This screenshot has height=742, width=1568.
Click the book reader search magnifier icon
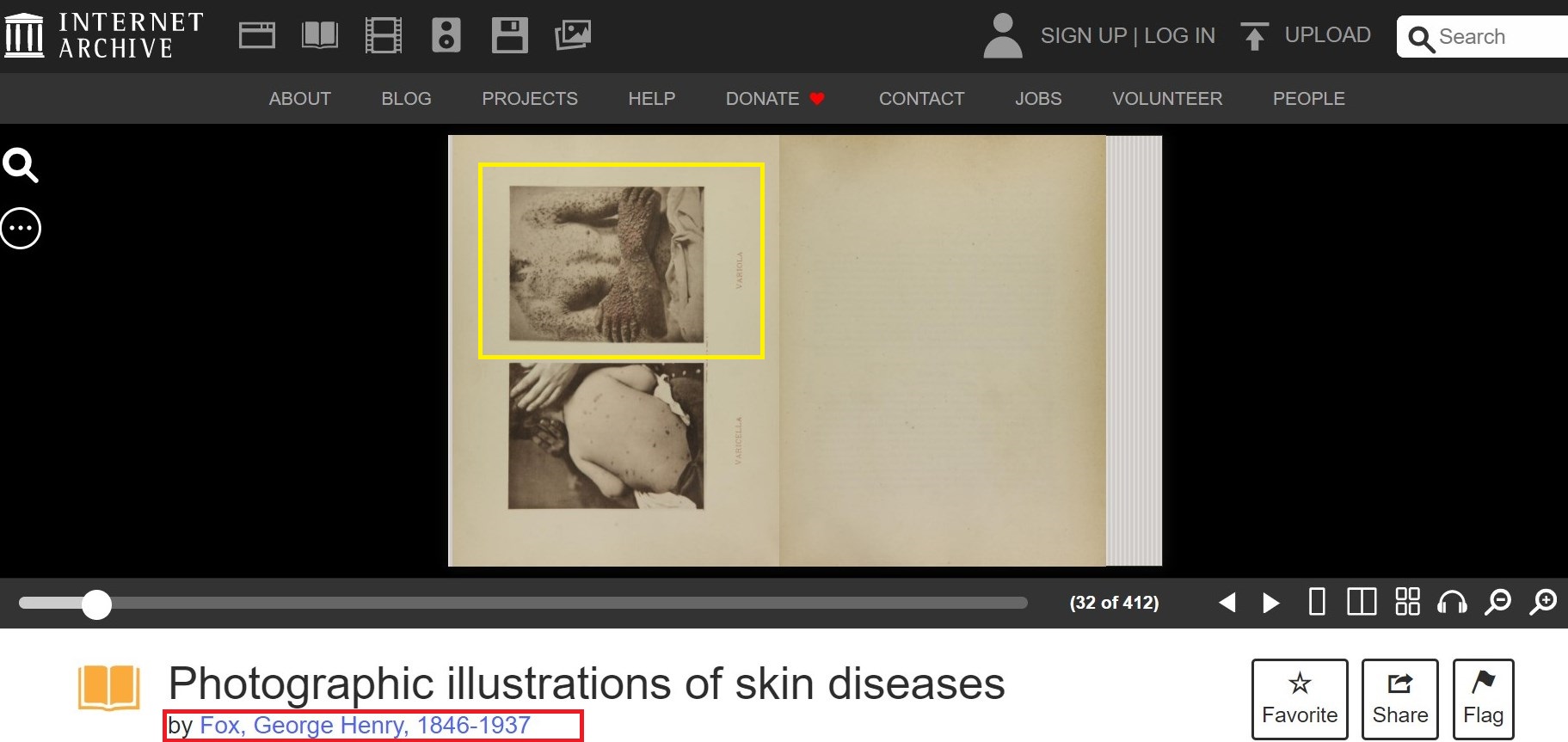click(x=21, y=165)
